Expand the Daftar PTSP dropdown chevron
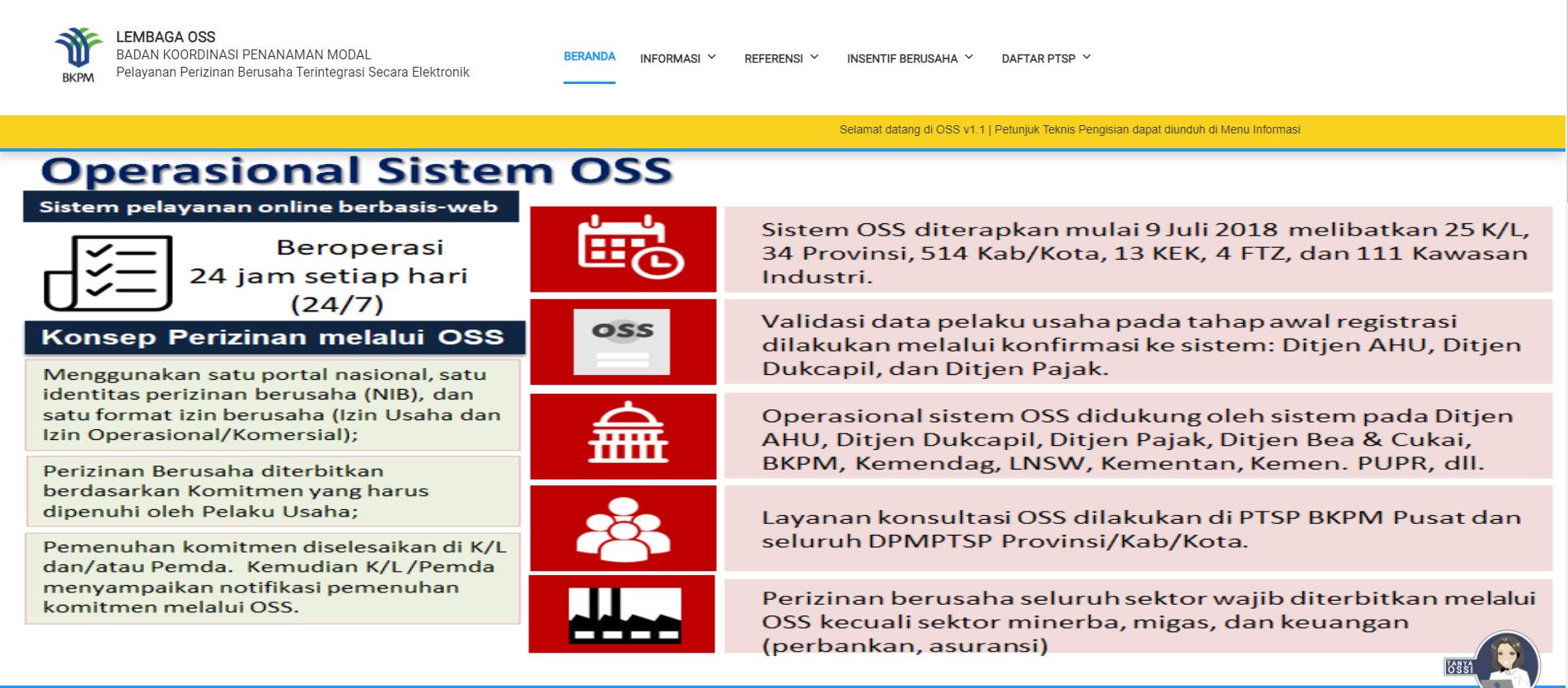Image resolution: width=1568 pixels, height=688 pixels. 1087,58
